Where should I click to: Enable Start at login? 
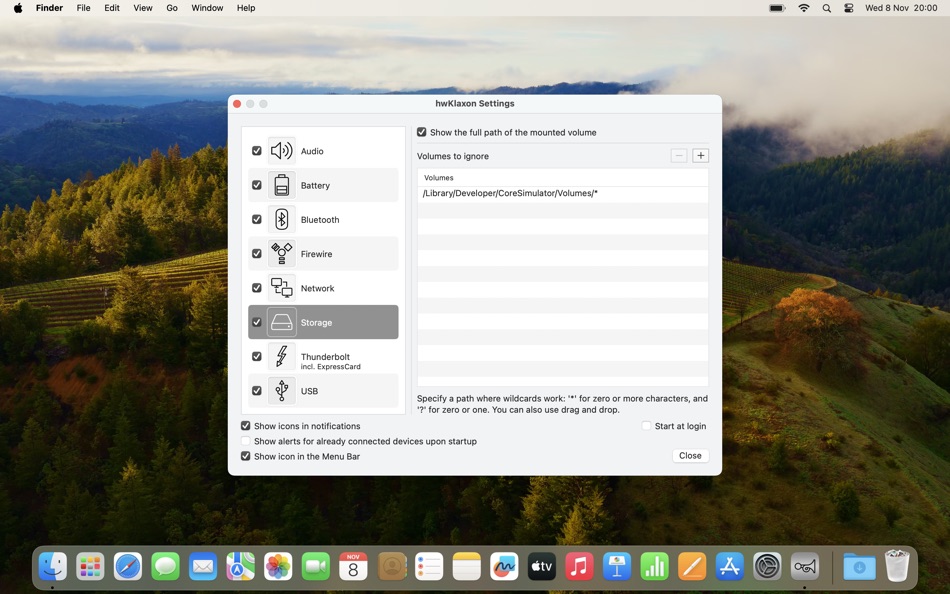(646, 426)
